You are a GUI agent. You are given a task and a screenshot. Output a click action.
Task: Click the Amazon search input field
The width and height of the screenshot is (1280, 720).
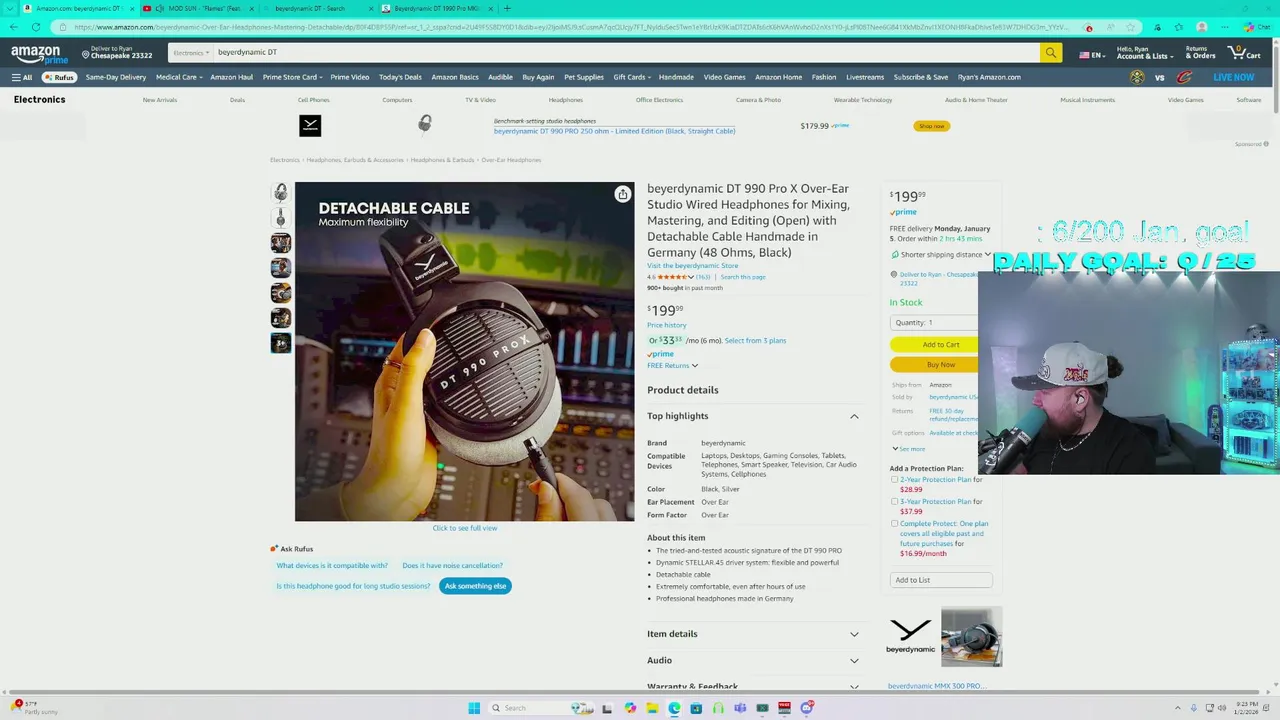click(625, 52)
